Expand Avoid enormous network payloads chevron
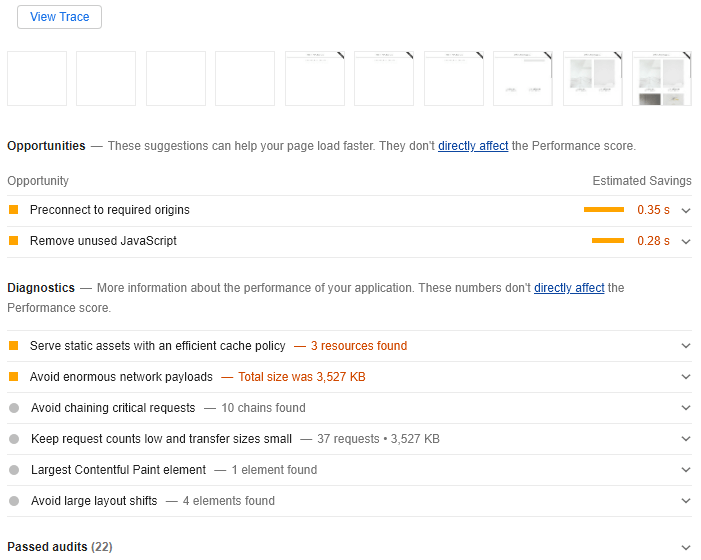Image resolution: width=701 pixels, height=560 pixels. (x=686, y=377)
